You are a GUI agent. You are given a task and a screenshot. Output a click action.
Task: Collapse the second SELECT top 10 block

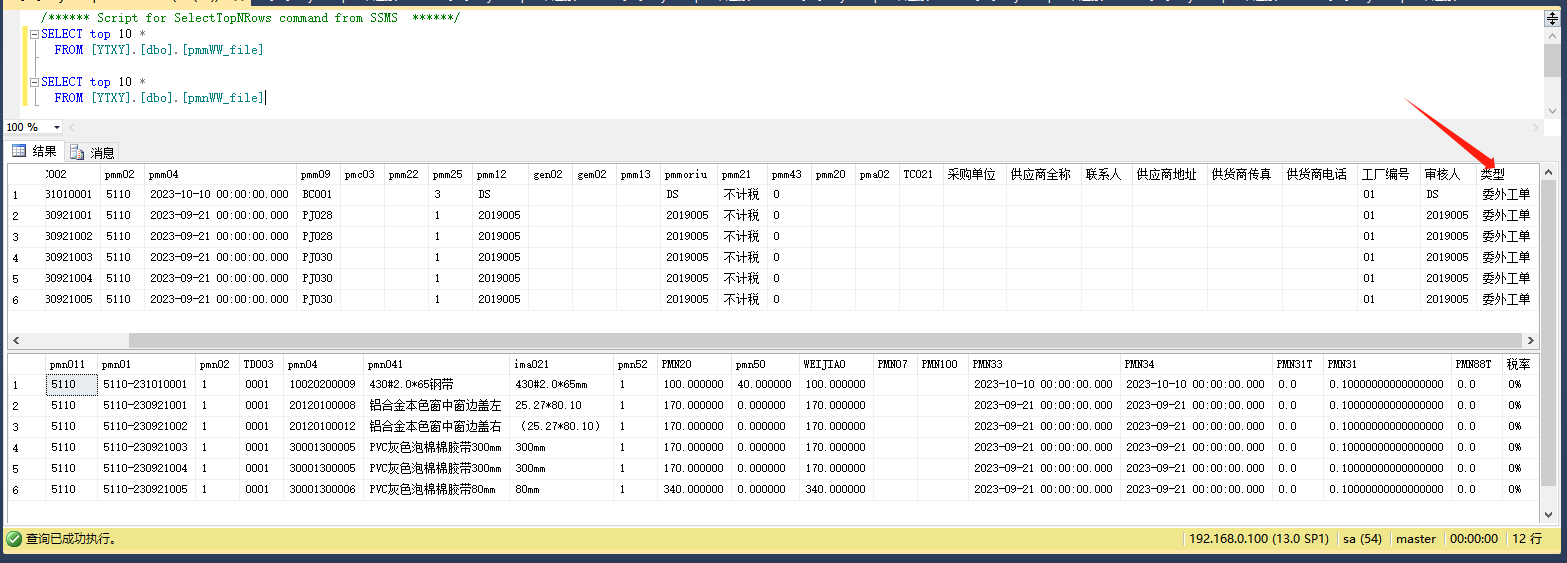(x=33, y=82)
